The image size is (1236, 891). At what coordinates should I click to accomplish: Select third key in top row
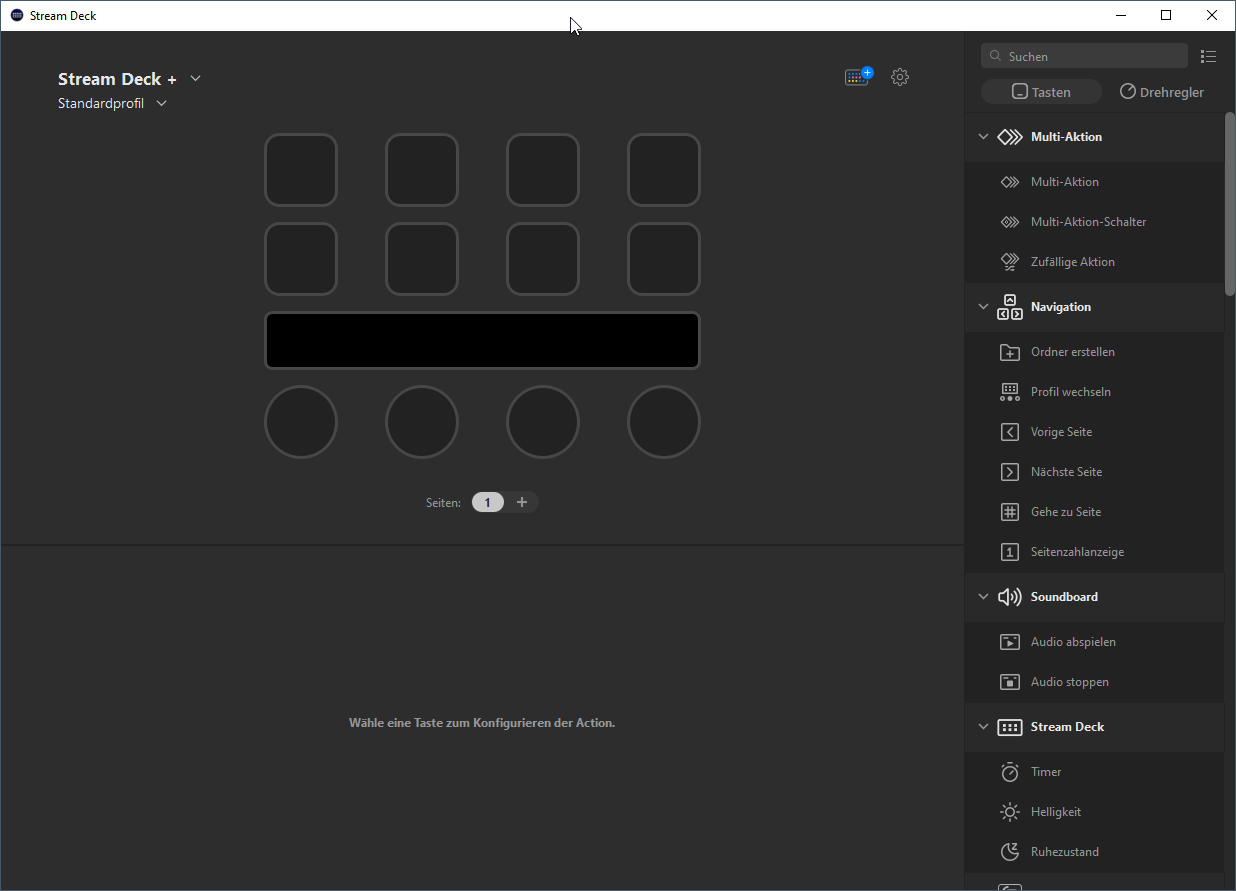[543, 170]
